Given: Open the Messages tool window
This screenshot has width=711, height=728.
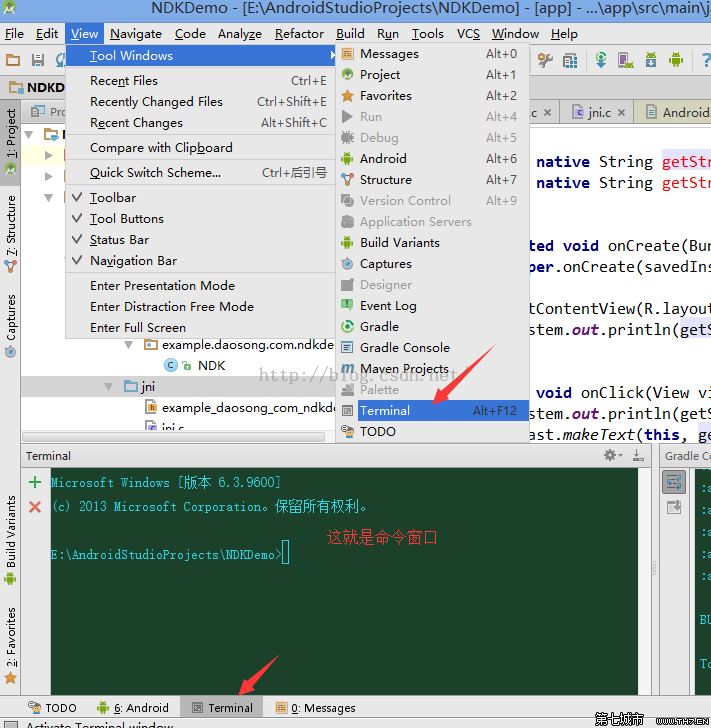Looking at the screenshot, I should [432, 54].
